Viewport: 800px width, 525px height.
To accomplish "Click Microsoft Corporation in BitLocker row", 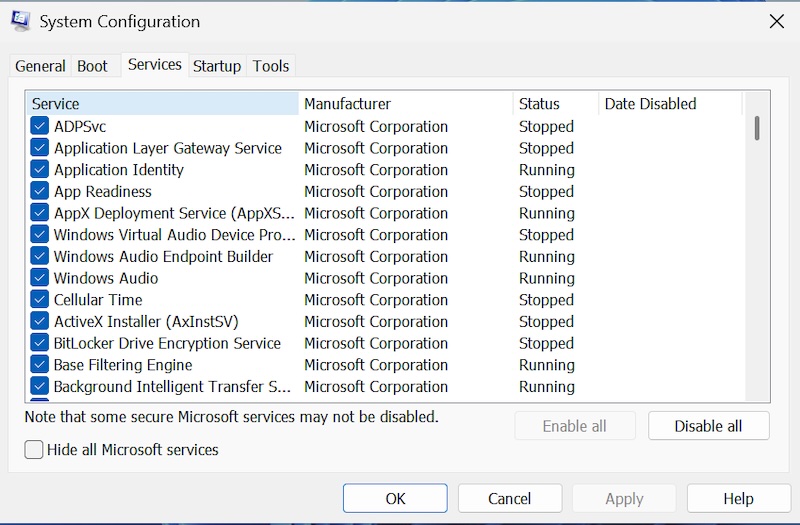I will click(376, 343).
